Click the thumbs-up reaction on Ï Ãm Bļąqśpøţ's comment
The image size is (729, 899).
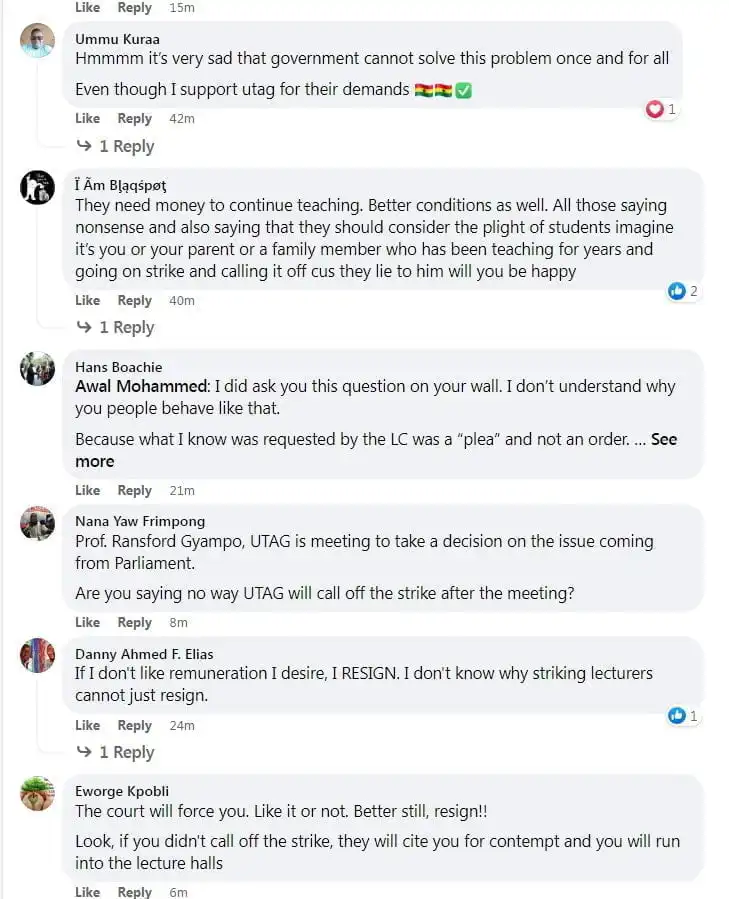point(677,291)
